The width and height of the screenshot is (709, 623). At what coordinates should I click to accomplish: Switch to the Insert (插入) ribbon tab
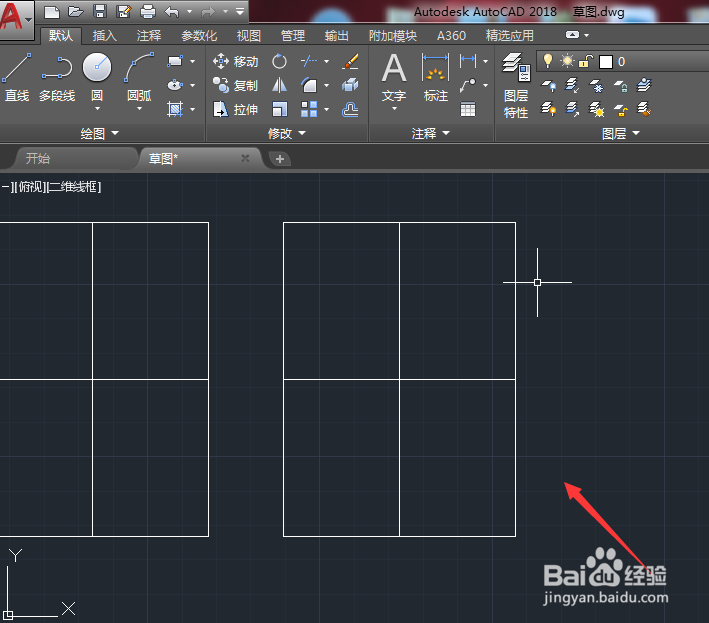pos(104,35)
